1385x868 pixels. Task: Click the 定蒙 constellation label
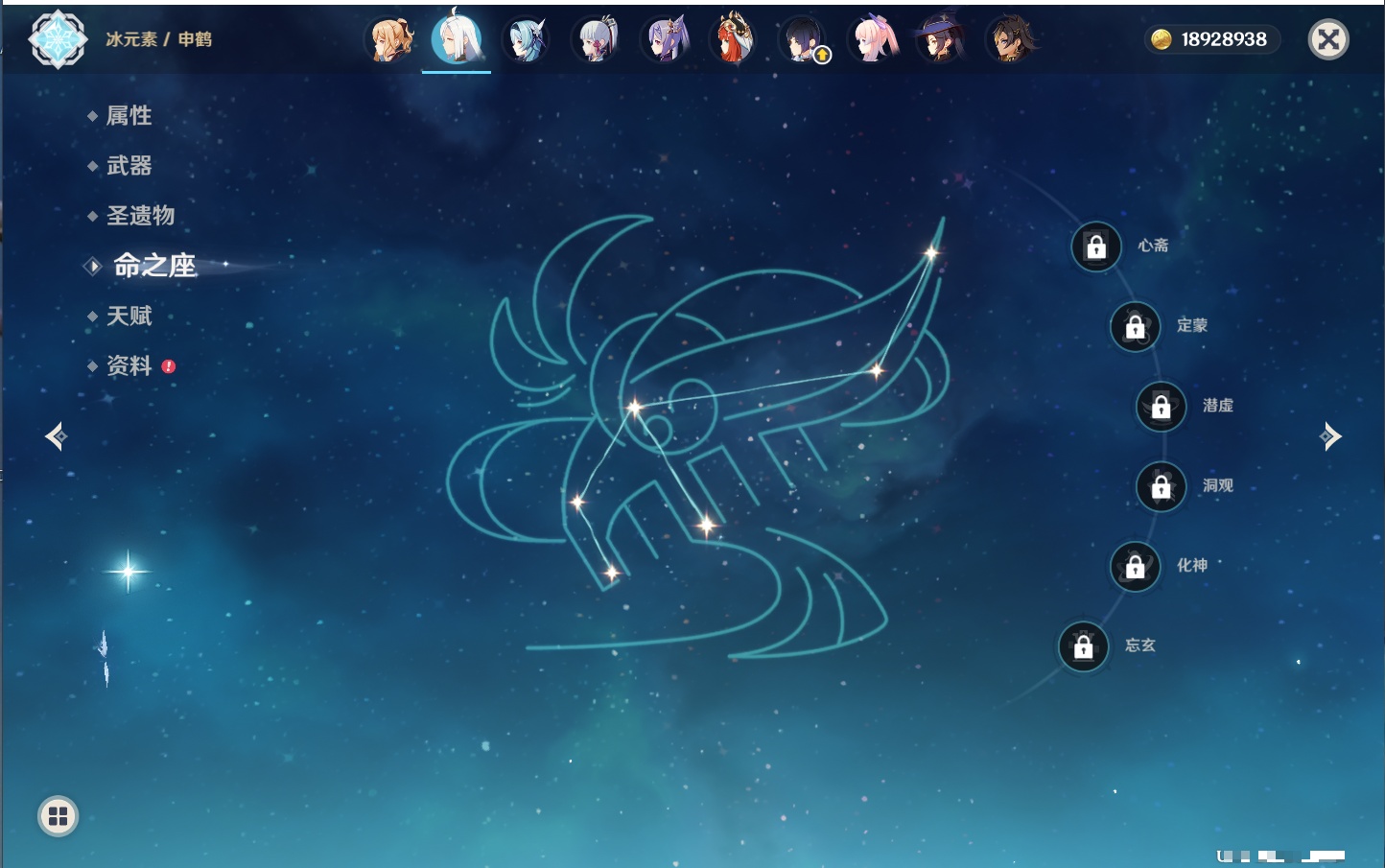tap(1192, 325)
